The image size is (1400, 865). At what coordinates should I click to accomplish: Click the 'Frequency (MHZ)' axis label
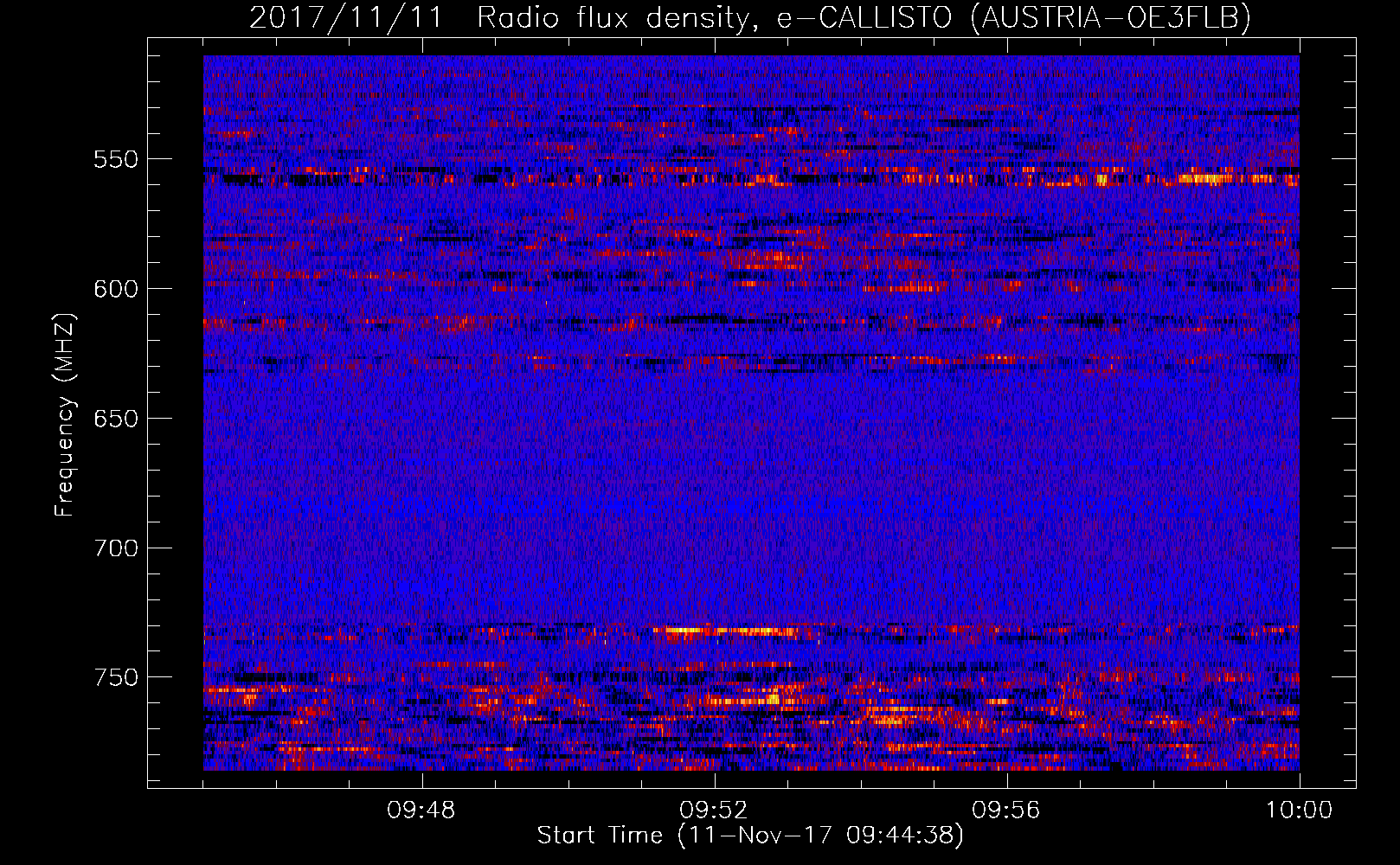click(65, 414)
